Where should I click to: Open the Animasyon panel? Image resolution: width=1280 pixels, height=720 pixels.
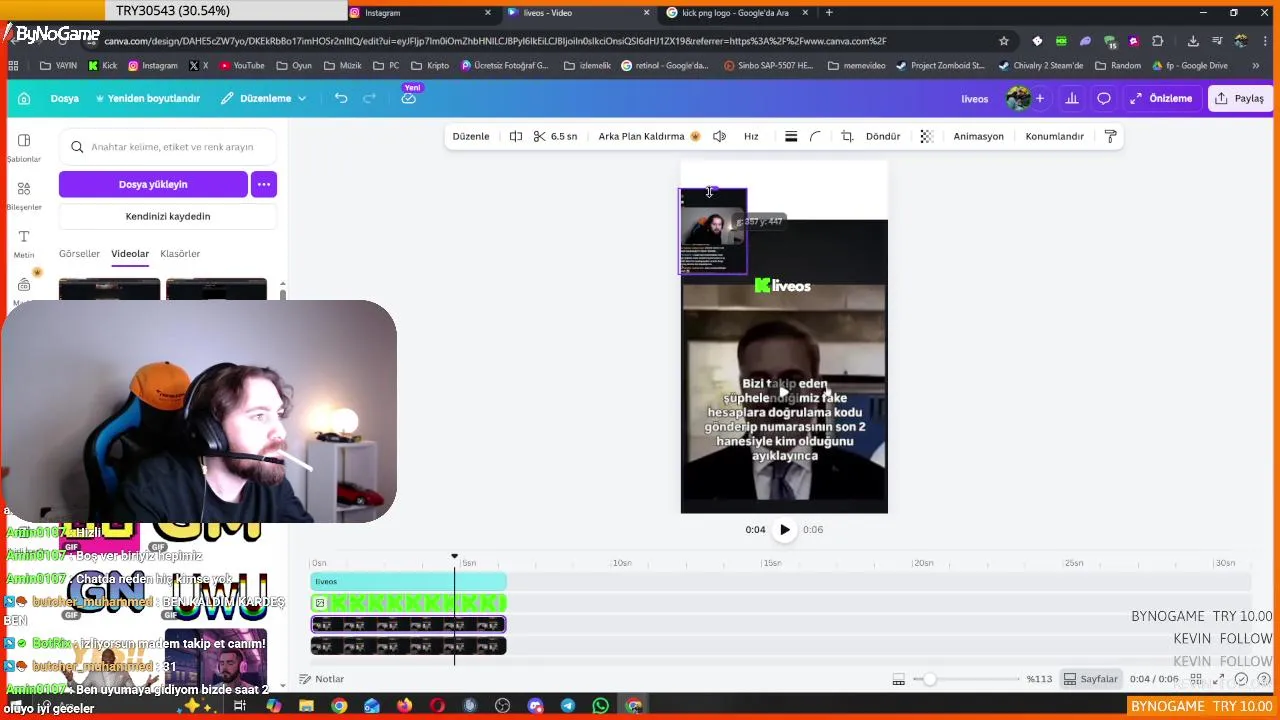tap(978, 136)
